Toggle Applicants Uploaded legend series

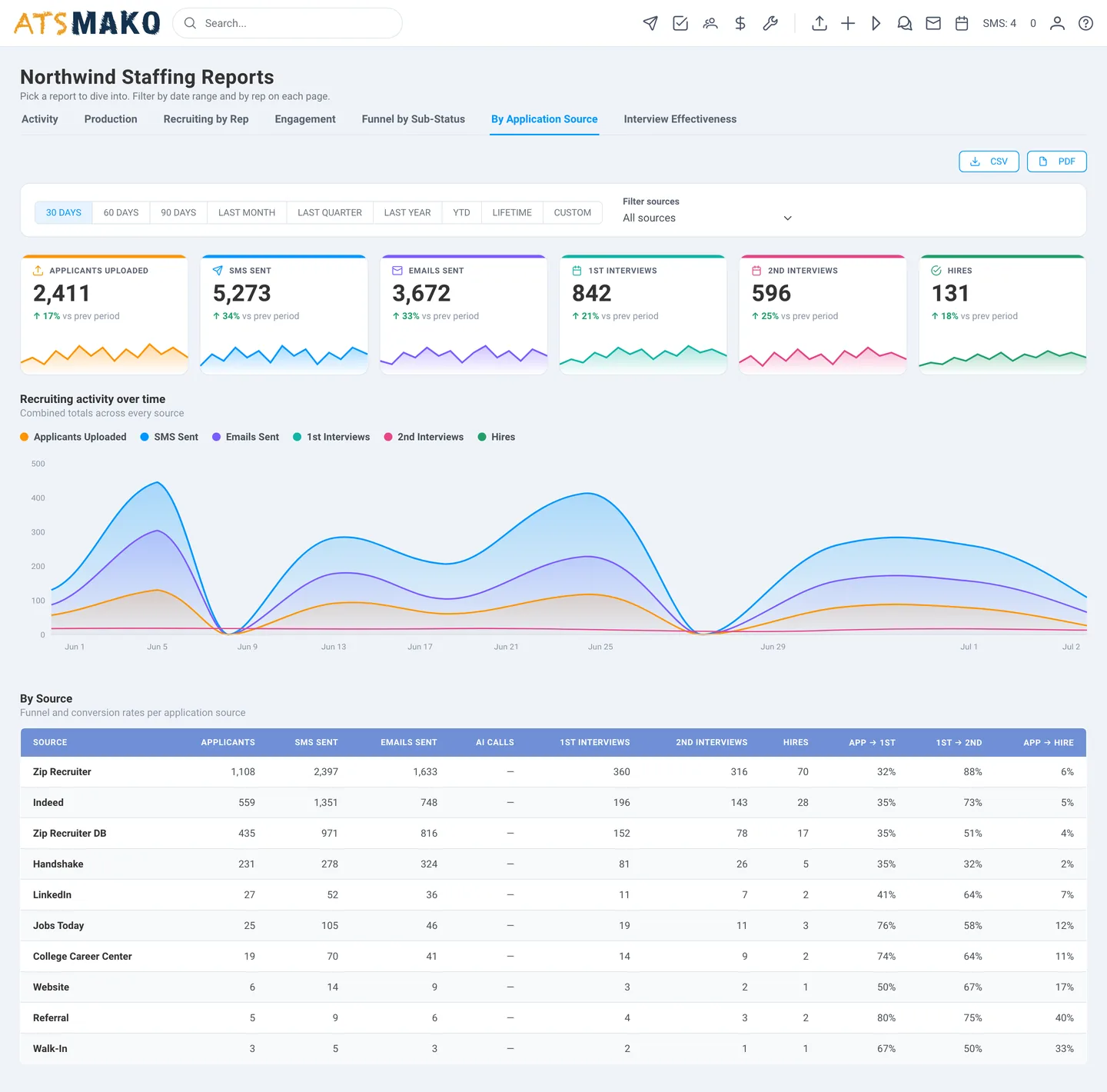(x=73, y=437)
